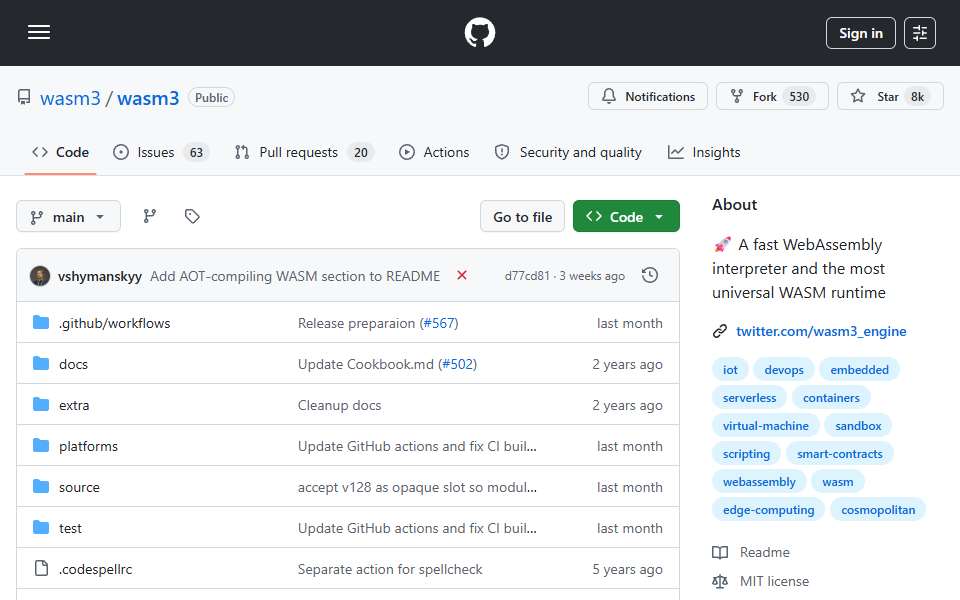Open the Pull requests tab
The image size is (960, 600).
coord(304,152)
